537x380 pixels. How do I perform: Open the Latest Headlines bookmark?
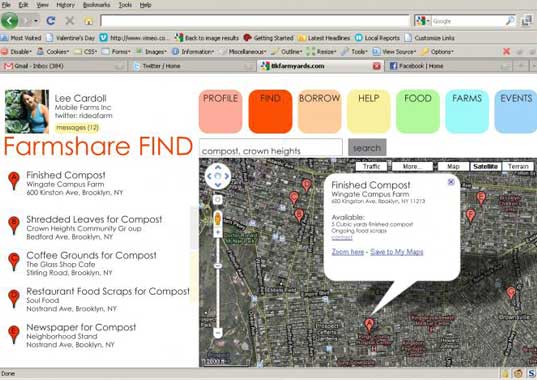324,38
